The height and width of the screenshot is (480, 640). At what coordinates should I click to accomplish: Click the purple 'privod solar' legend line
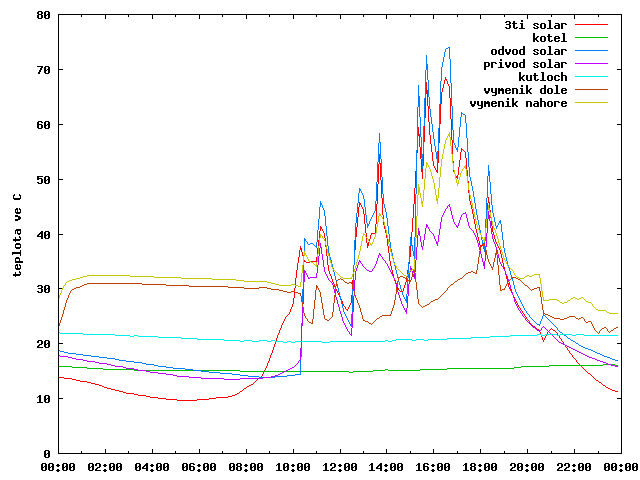click(591, 64)
